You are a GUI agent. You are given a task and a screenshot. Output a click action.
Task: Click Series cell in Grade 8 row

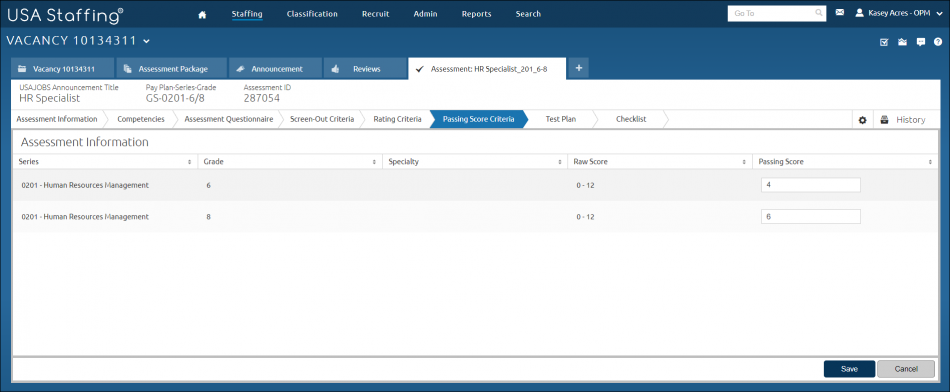click(85, 216)
